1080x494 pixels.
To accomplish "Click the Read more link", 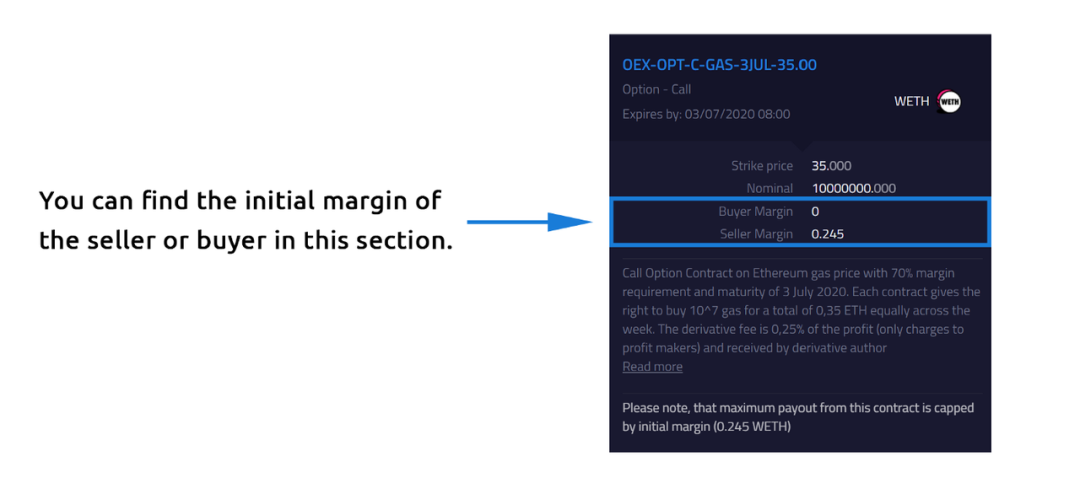I will 652,367.
